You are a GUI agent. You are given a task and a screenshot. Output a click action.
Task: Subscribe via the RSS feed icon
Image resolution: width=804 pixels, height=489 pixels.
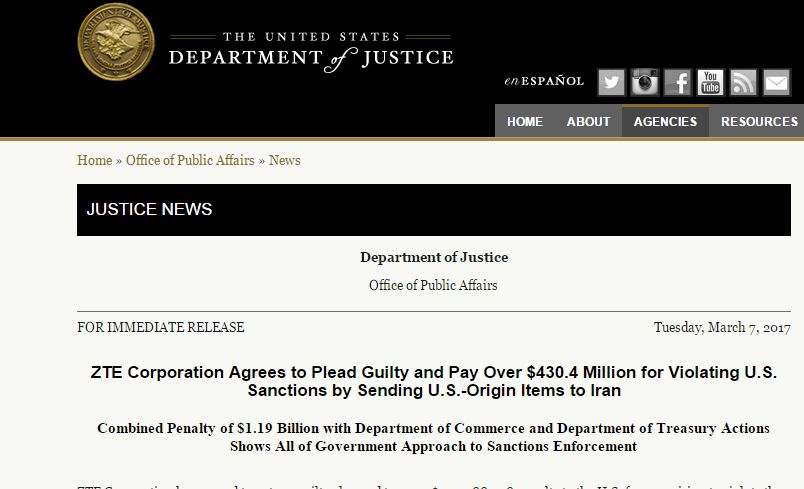pos(743,82)
